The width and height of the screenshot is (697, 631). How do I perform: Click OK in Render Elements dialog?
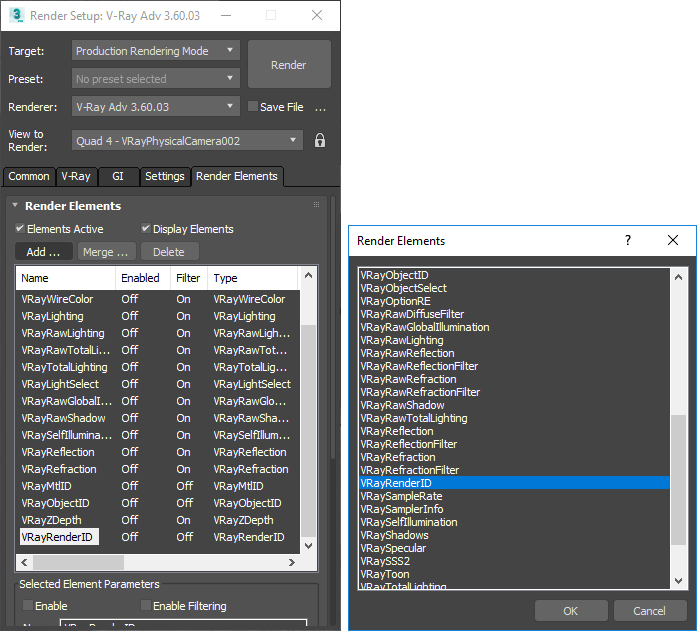(x=571, y=611)
